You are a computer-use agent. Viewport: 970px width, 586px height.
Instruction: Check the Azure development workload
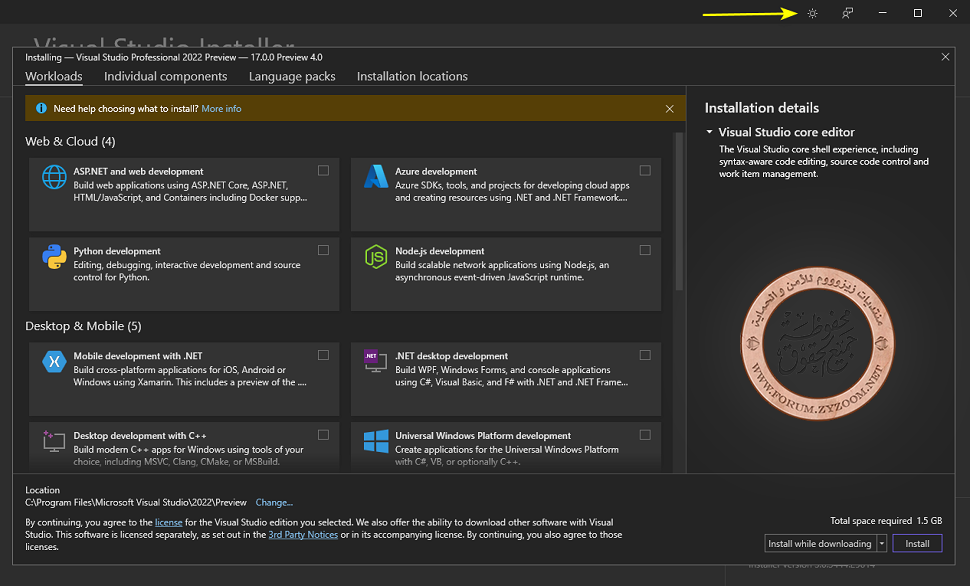(645, 170)
